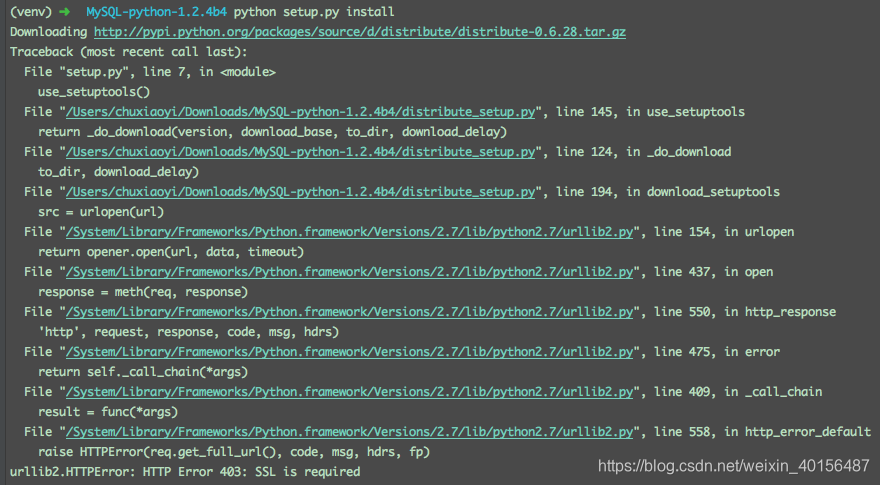Click the 'python setup.py install' command text
The width and height of the screenshot is (880, 485).
point(314,12)
